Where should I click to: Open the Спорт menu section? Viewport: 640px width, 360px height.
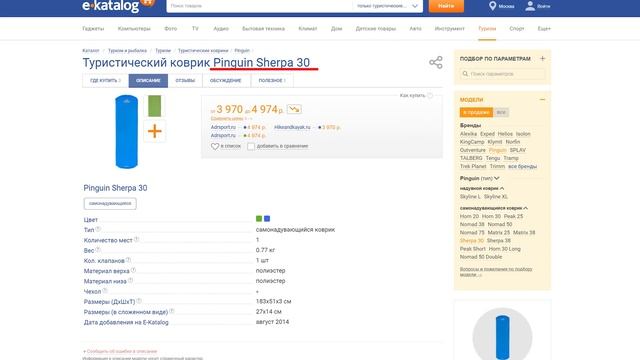click(517, 29)
